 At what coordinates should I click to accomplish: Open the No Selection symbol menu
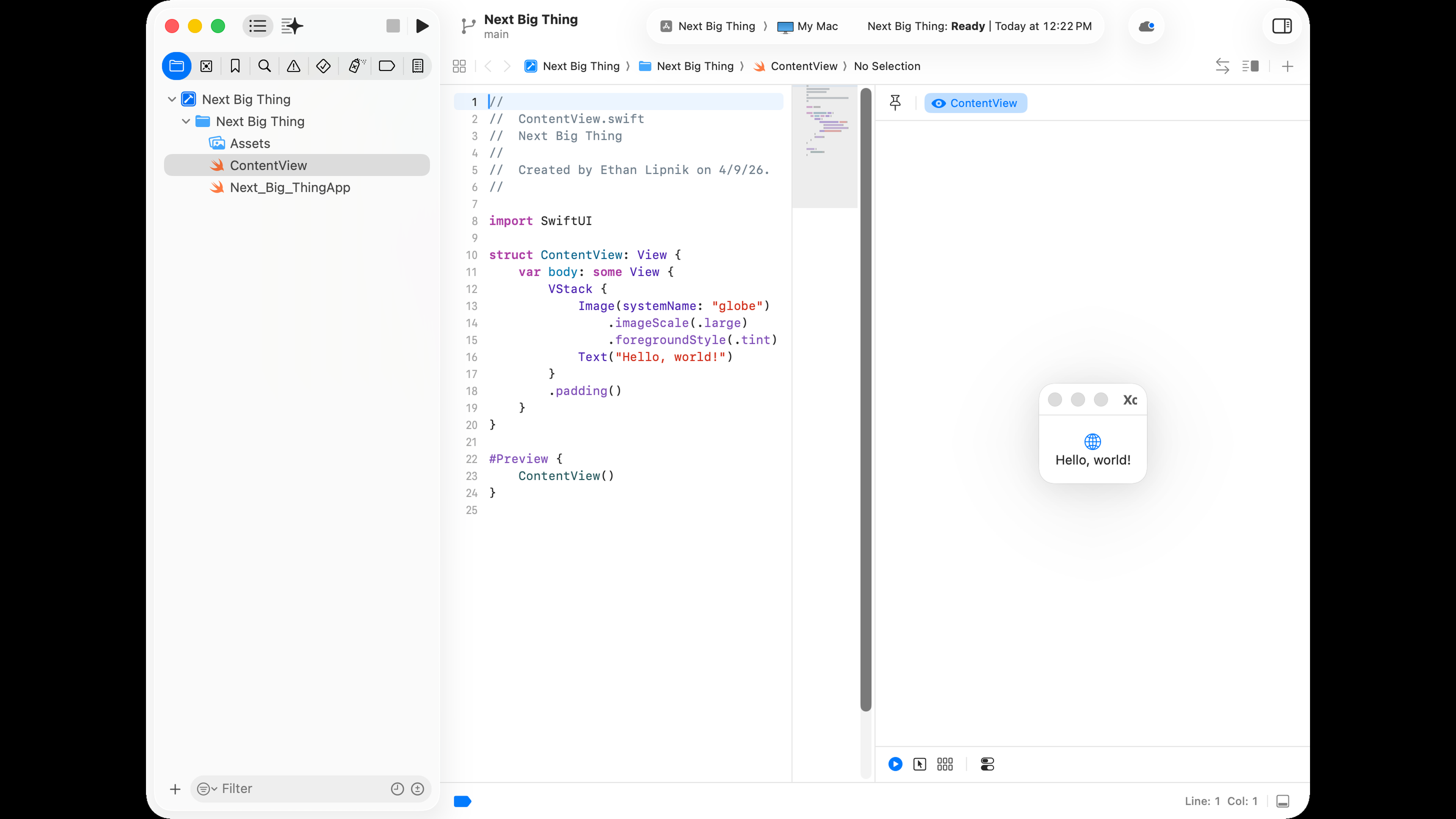[887, 66]
